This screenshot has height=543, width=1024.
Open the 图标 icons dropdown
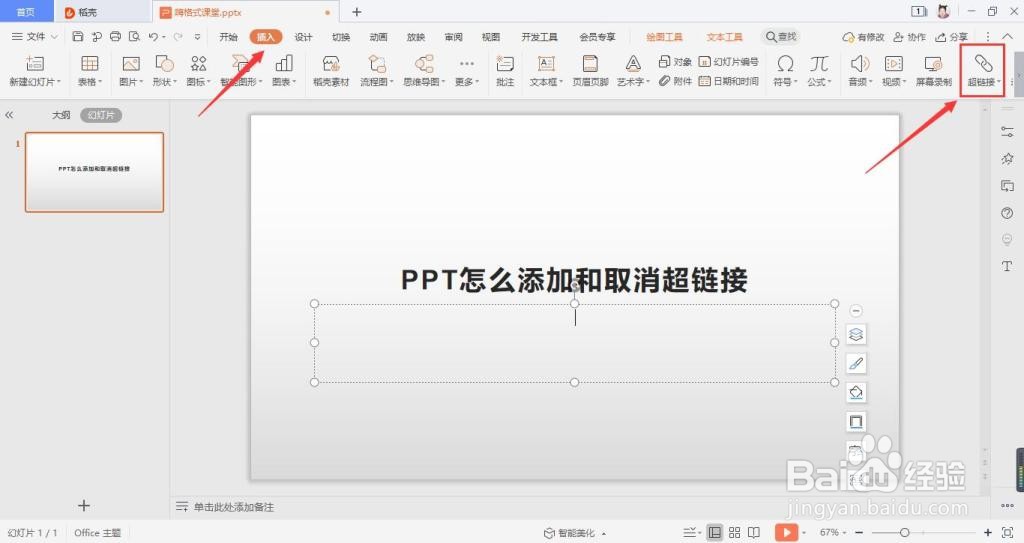pos(199,82)
